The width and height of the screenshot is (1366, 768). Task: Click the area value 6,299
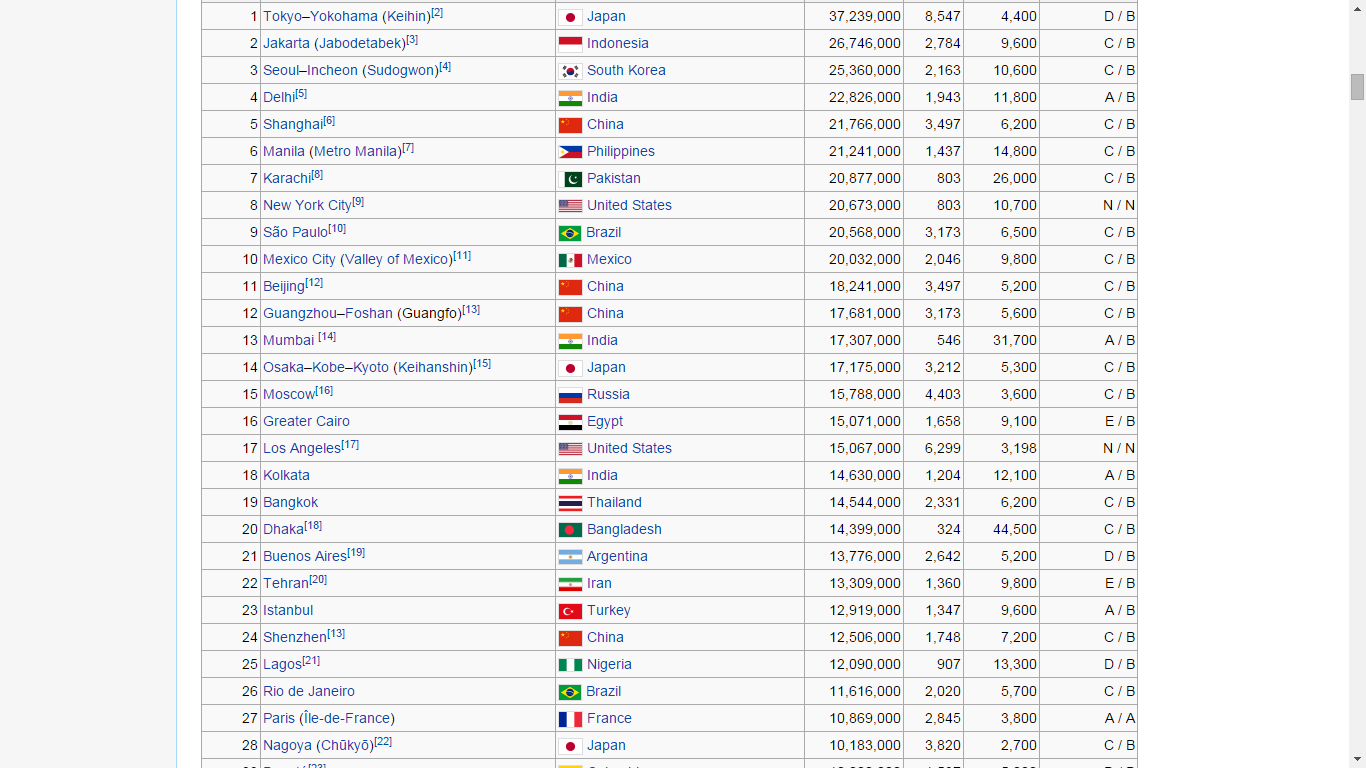[943, 449]
